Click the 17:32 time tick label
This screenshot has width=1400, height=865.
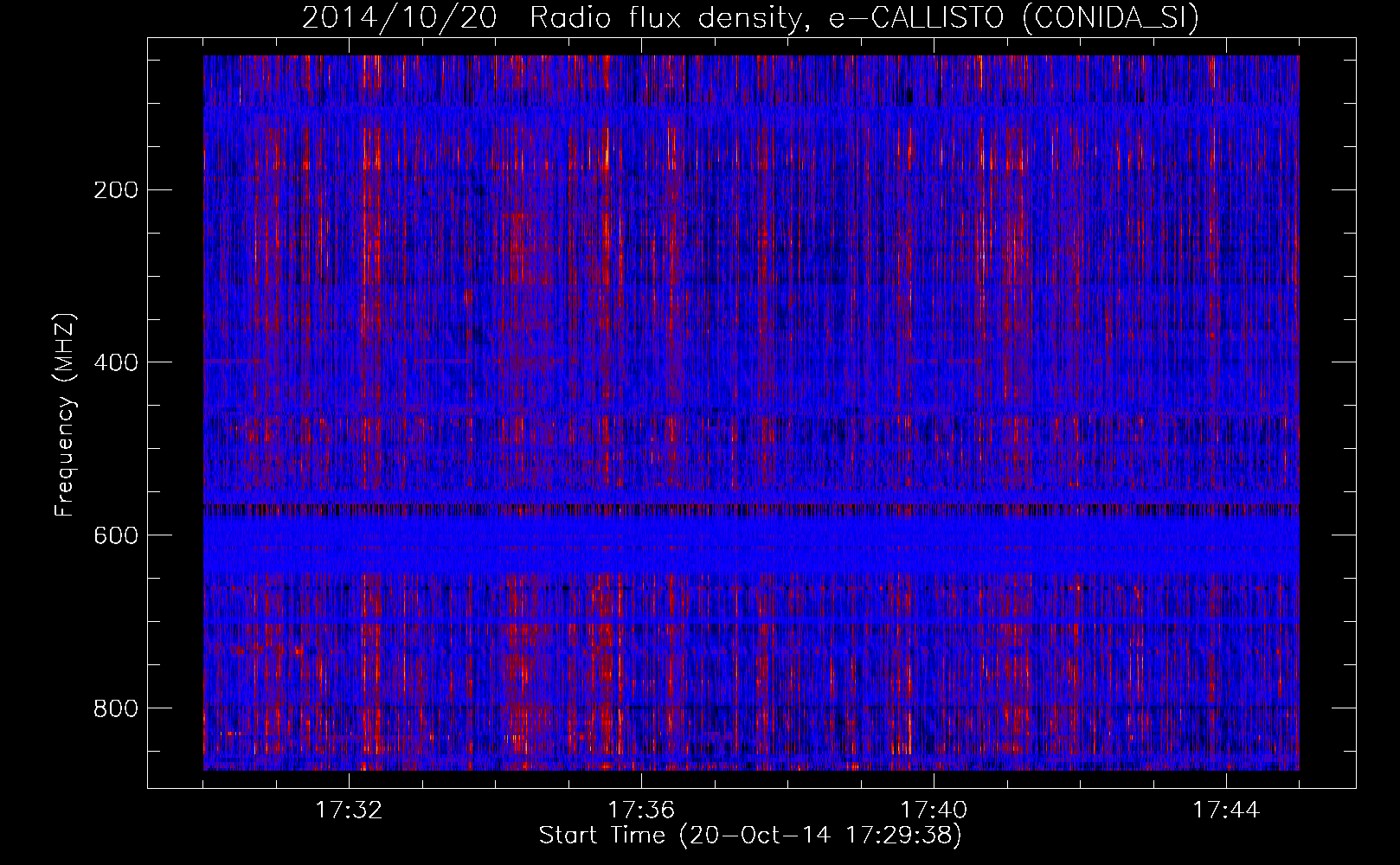point(349,811)
